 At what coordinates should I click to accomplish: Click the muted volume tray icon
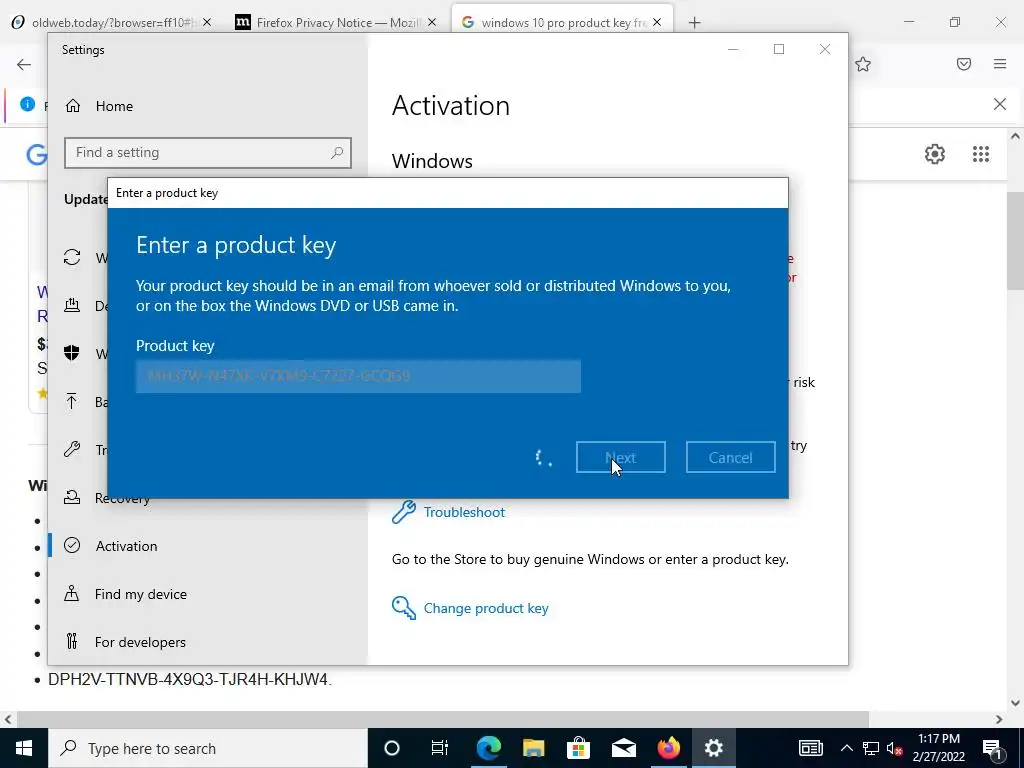pos(895,748)
